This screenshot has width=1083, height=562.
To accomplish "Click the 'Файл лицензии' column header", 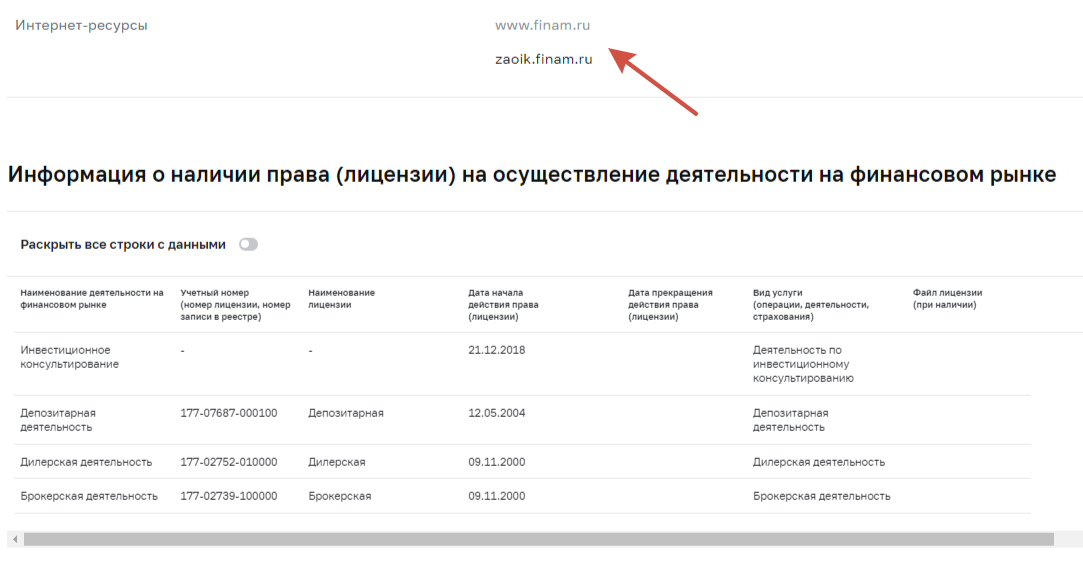I will click(x=947, y=298).
